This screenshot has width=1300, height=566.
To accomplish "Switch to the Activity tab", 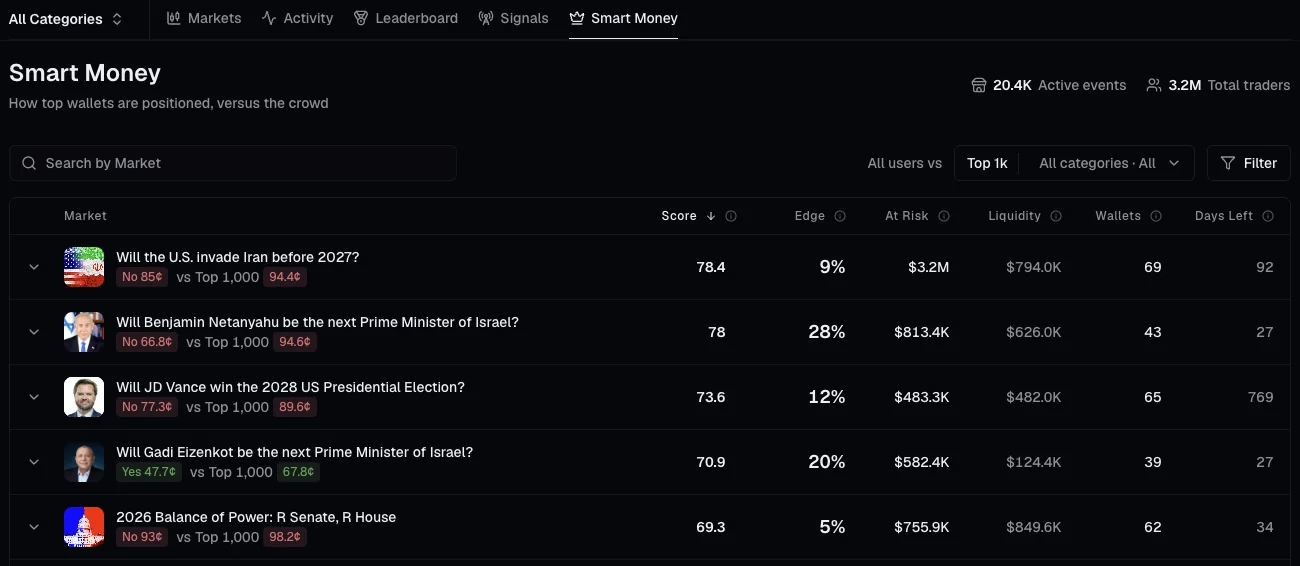I will [x=297, y=18].
